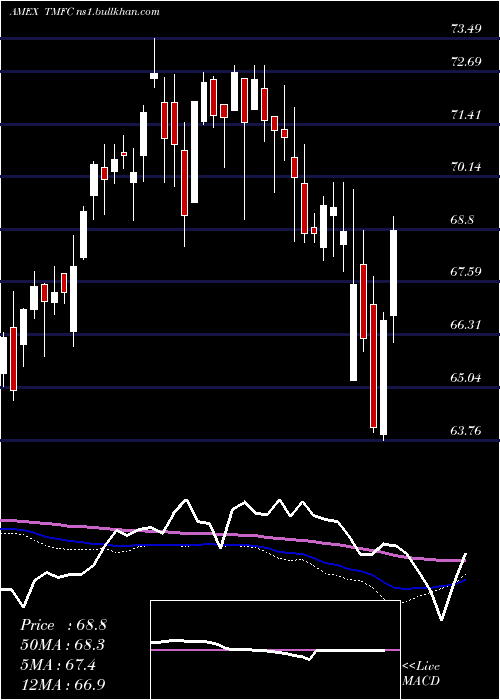
Task: Click the 12MA : 66.9 readout
Action: click(63, 685)
